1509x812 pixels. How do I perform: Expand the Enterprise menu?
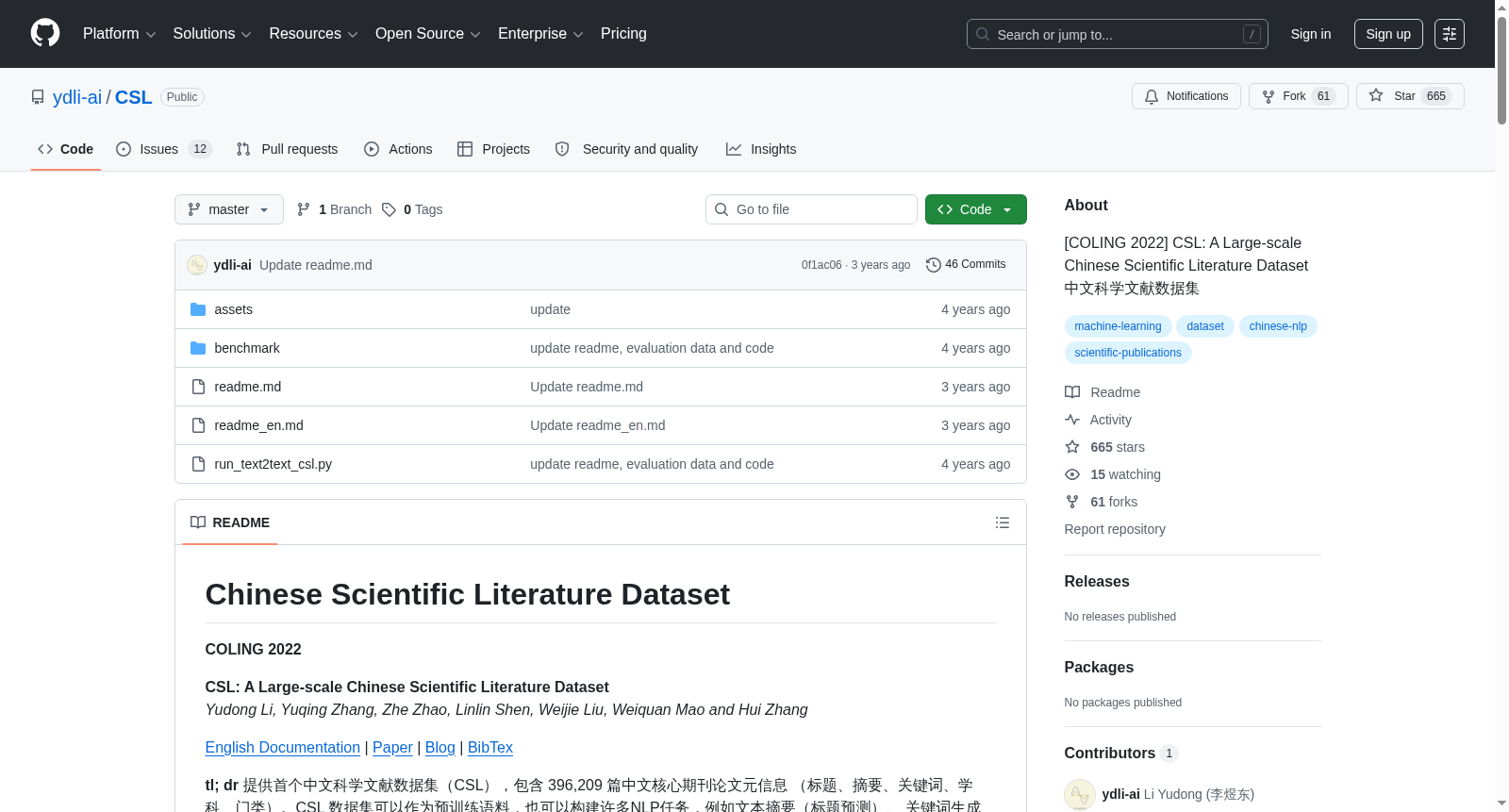(540, 34)
